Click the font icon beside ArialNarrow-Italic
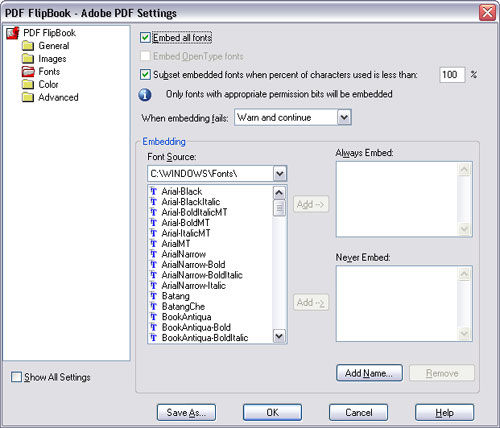 point(153,285)
